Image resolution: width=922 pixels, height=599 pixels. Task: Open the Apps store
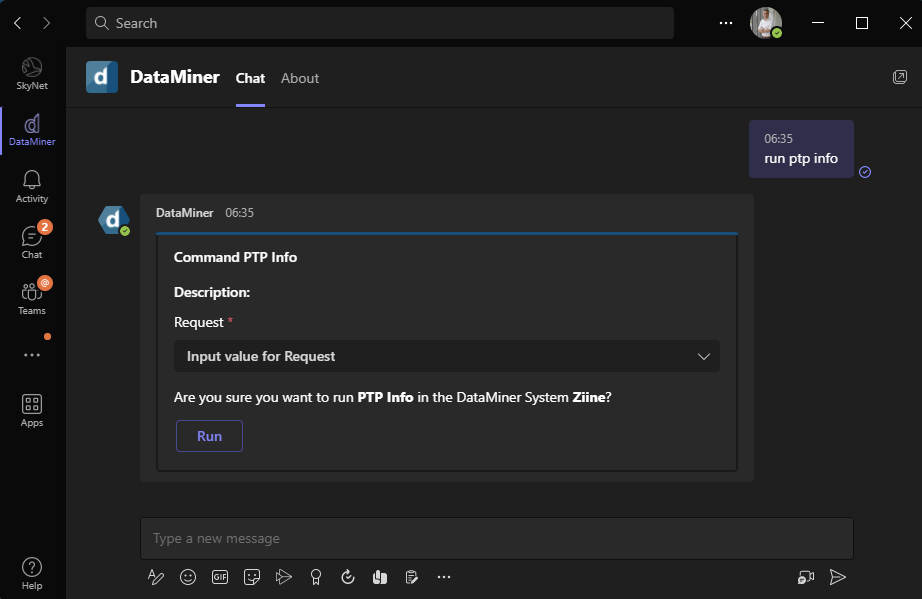tap(32, 410)
